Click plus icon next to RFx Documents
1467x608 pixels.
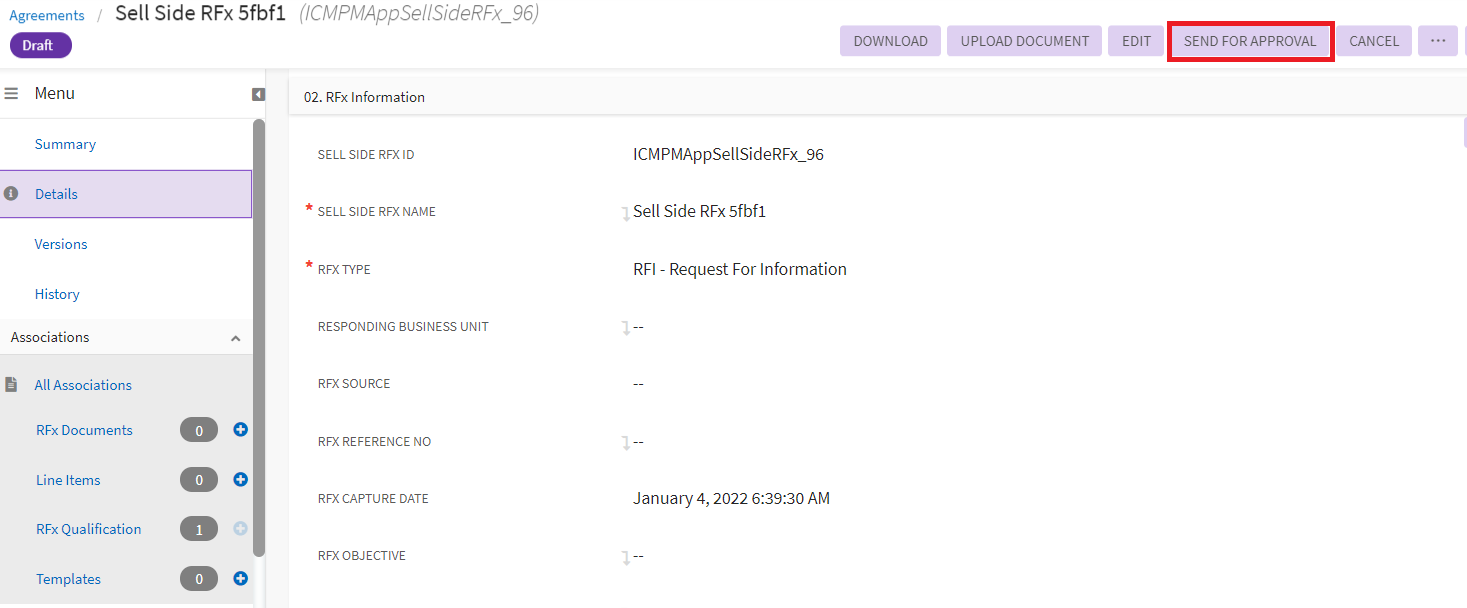tap(240, 430)
